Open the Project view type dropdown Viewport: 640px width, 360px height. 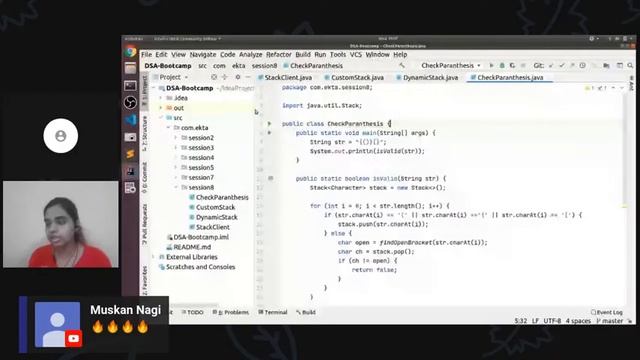tap(174, 77)
